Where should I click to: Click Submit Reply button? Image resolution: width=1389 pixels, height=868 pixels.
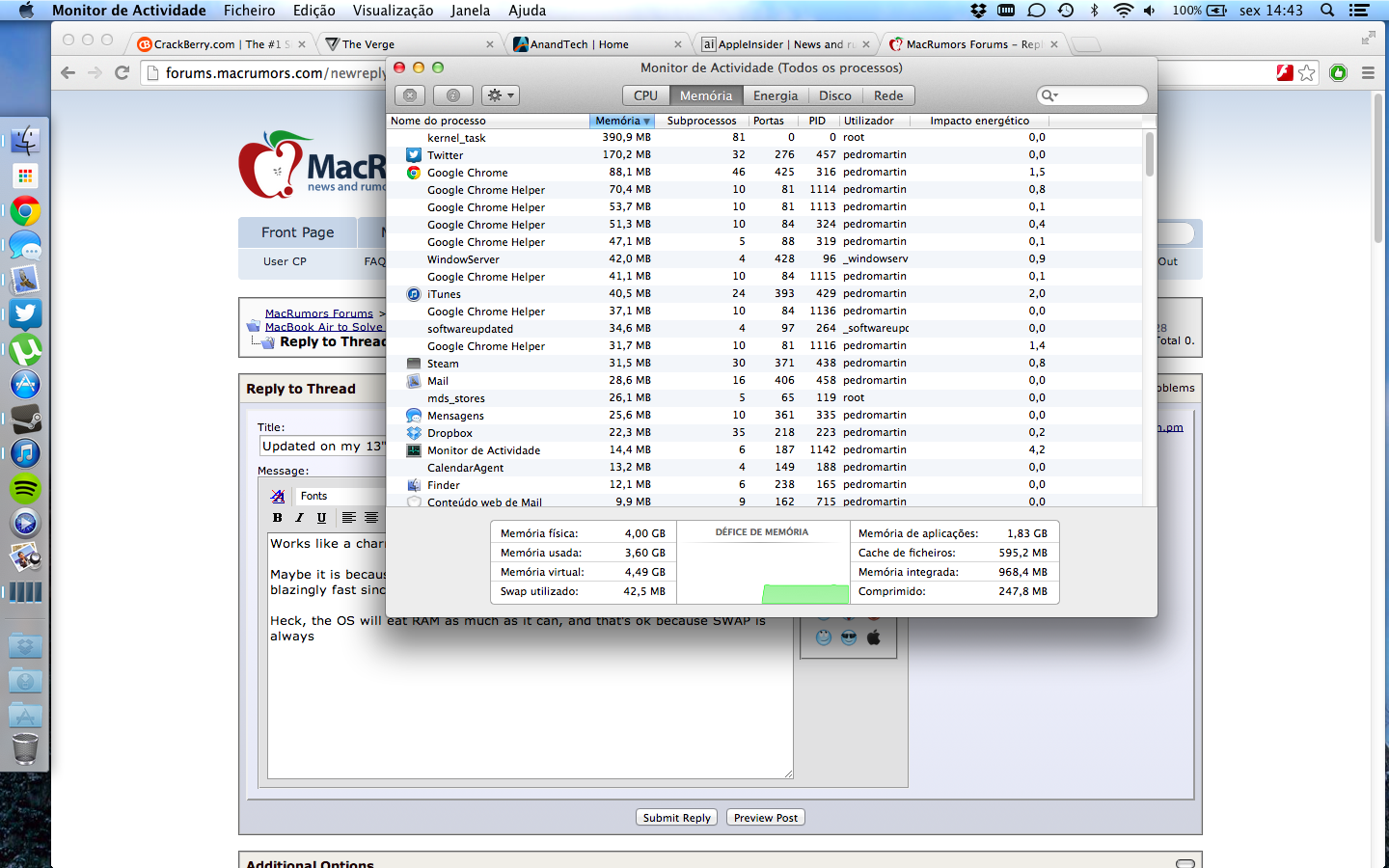676,818
